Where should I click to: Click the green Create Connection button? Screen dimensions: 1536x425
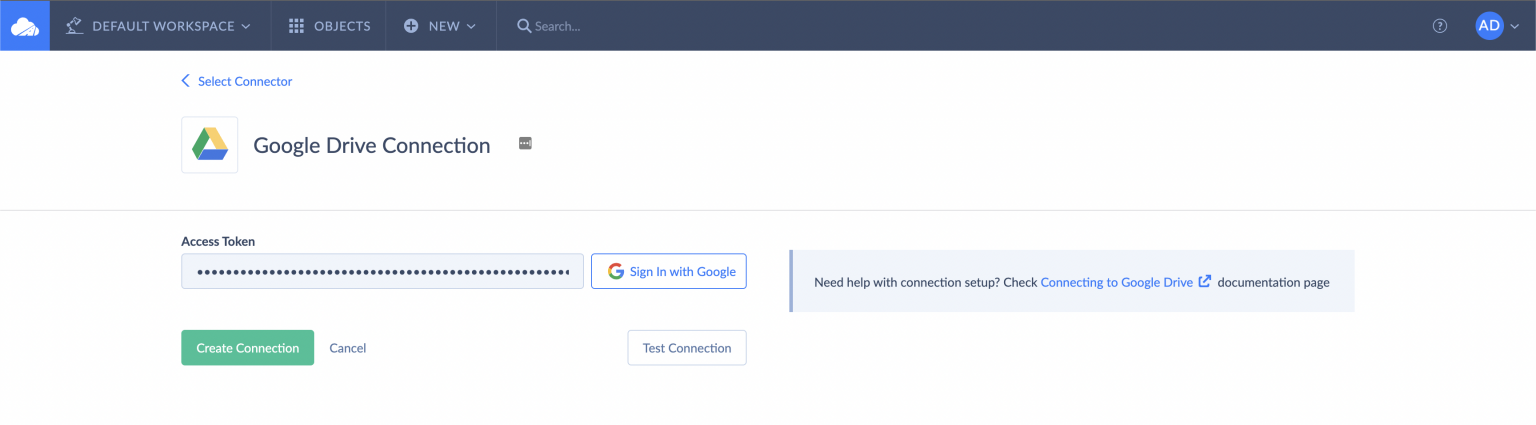coord(247,348)
